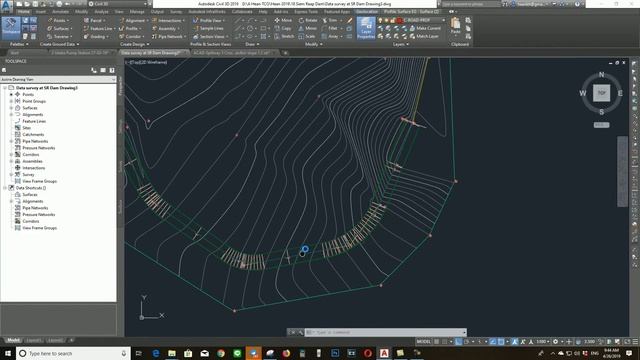Click Toolspace help question-mark icon
This screenshot has width=640, height=360.
coord(112,70)
